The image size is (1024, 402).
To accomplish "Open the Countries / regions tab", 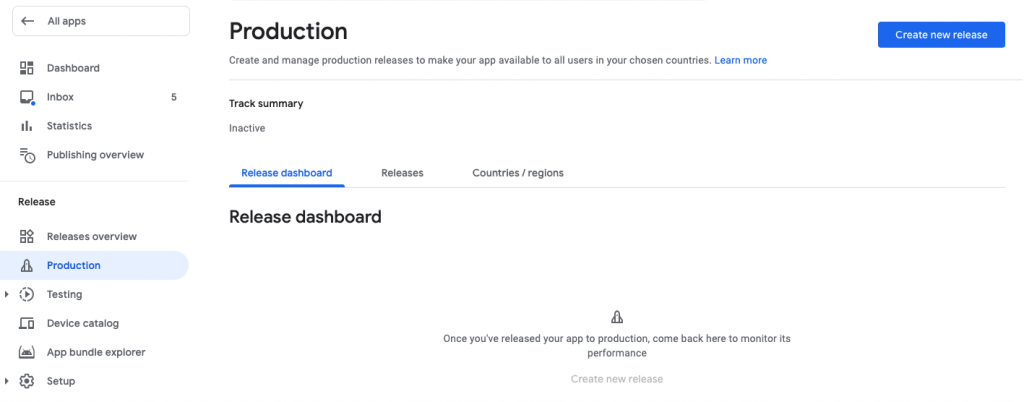I will coord(518,173).
